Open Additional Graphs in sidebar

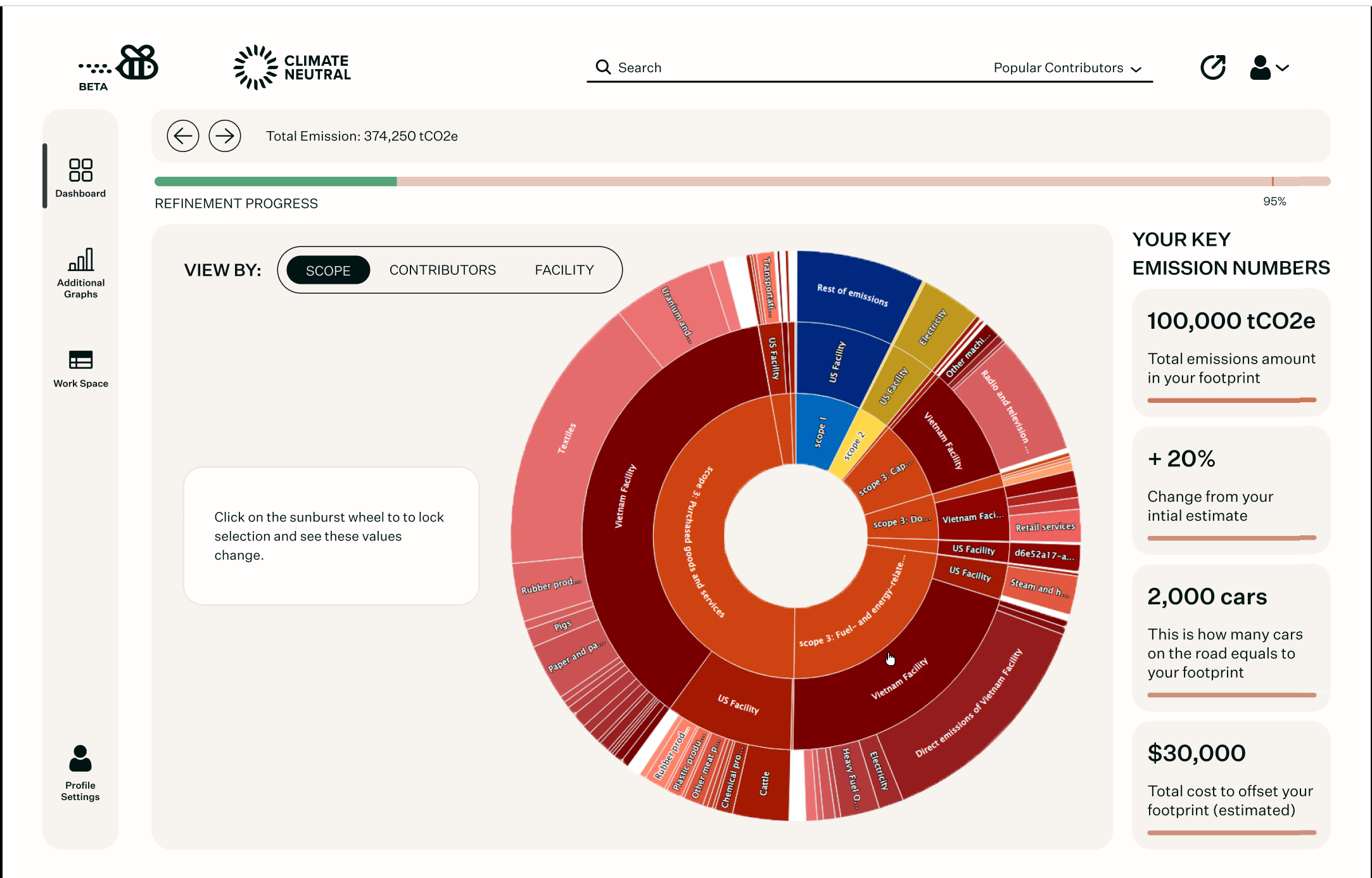[x=80, y=272]
